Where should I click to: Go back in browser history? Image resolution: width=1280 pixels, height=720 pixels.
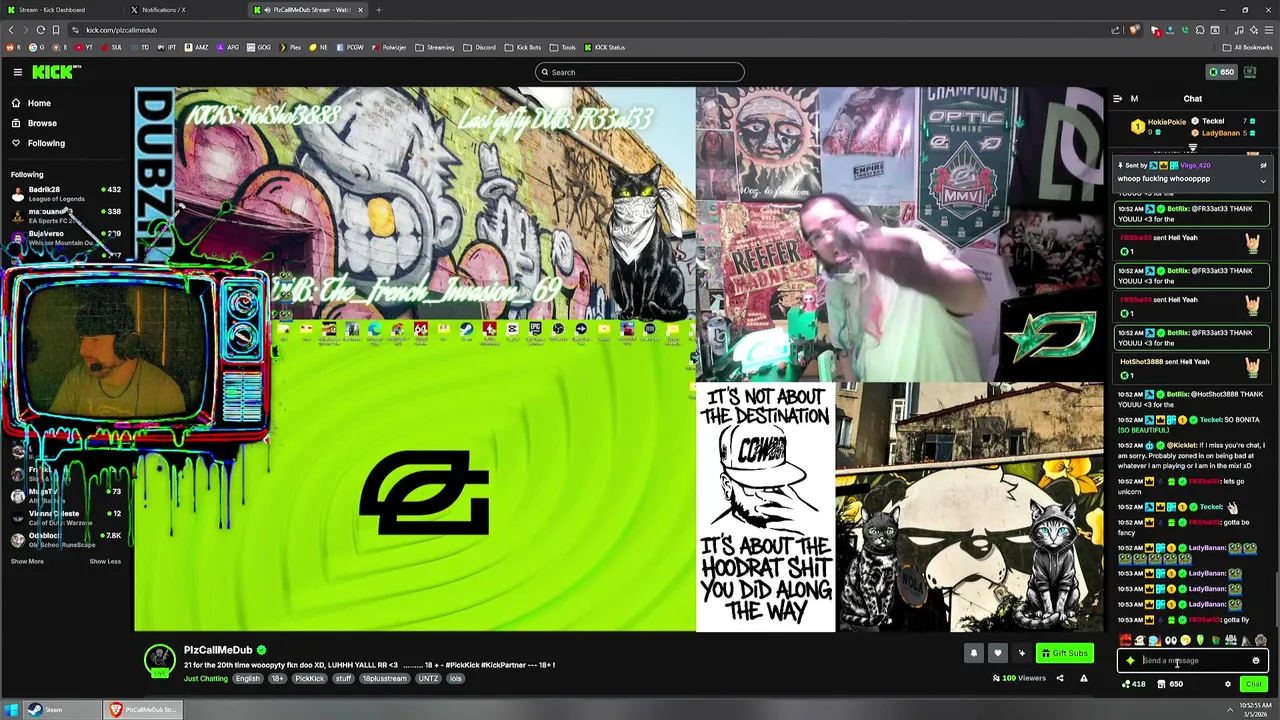click(x=11, y=30)
